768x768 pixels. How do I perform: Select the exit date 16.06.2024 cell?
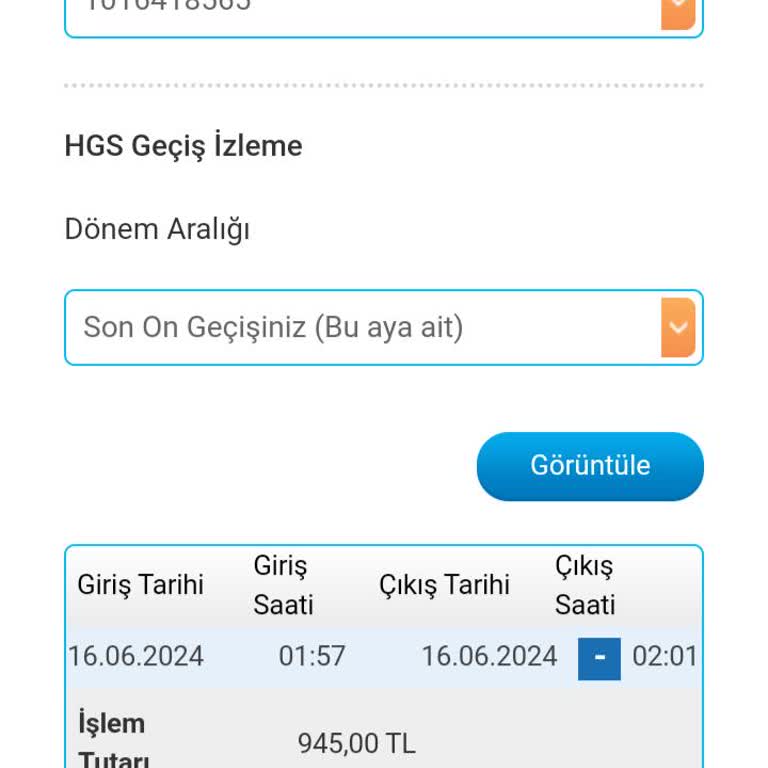[x=489, y=657]
